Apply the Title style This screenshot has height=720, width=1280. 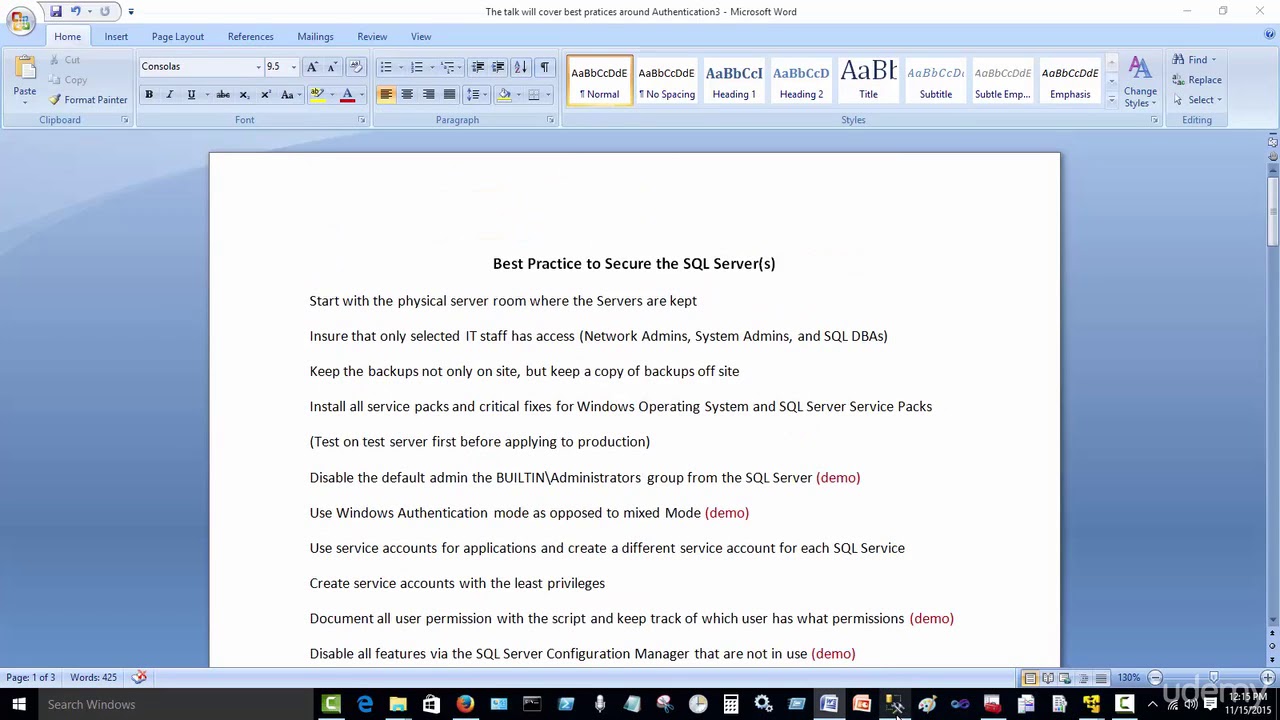(868, 81)
